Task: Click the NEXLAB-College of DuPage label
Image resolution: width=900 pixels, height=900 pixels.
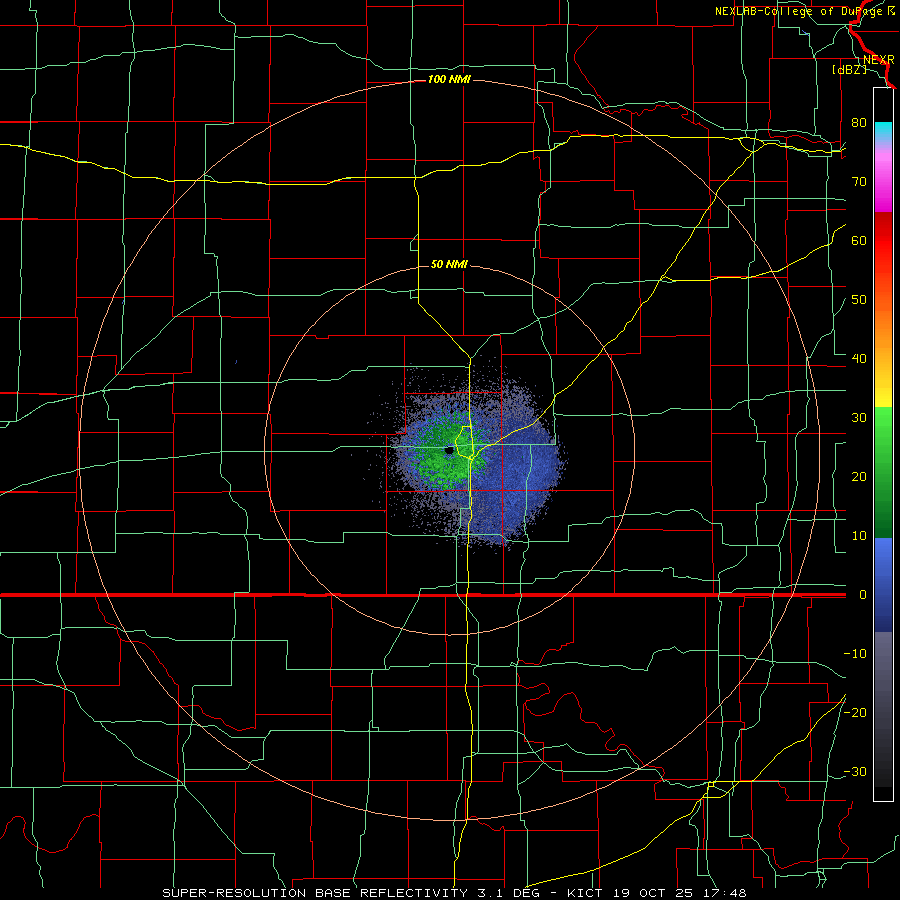Action: tap(798, 11)
